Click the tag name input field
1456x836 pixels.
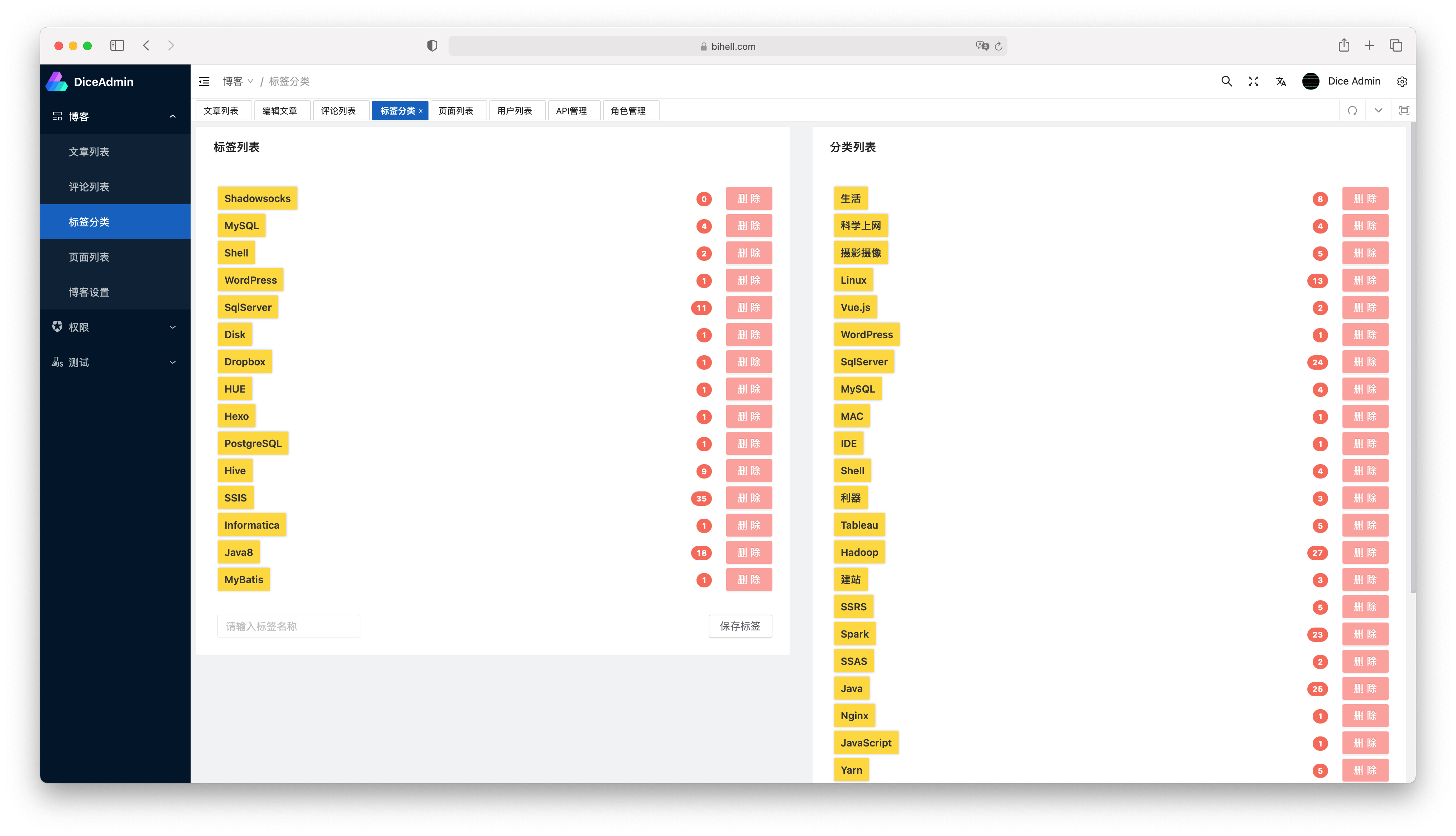tap(288, 626)
